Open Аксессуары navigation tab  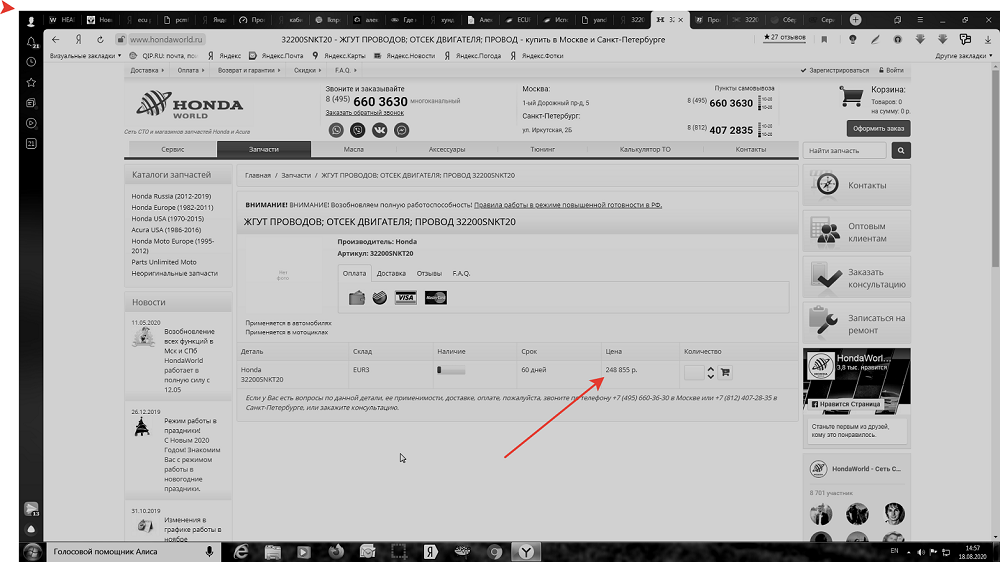click(446, 149)
